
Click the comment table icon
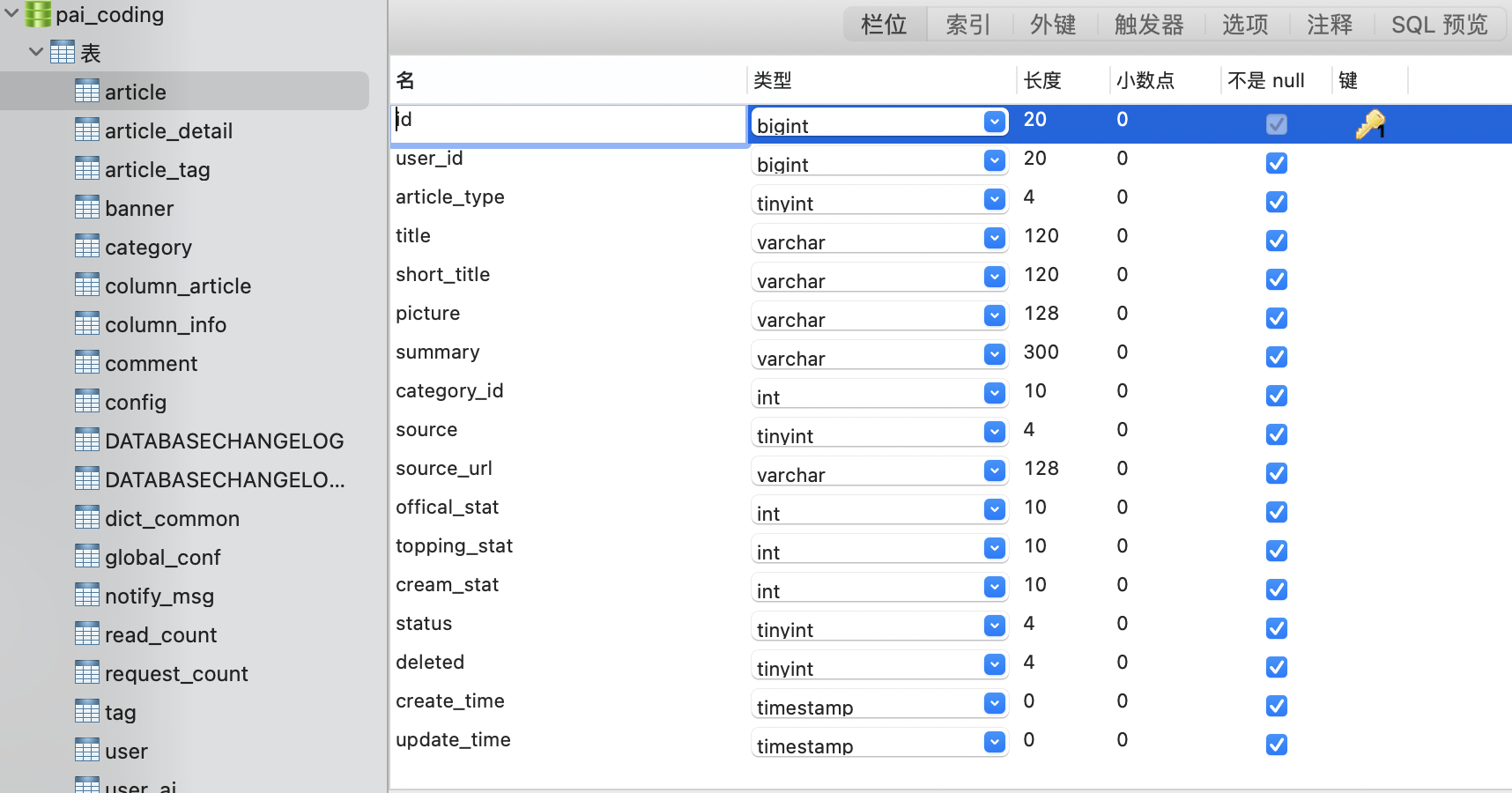87,363
